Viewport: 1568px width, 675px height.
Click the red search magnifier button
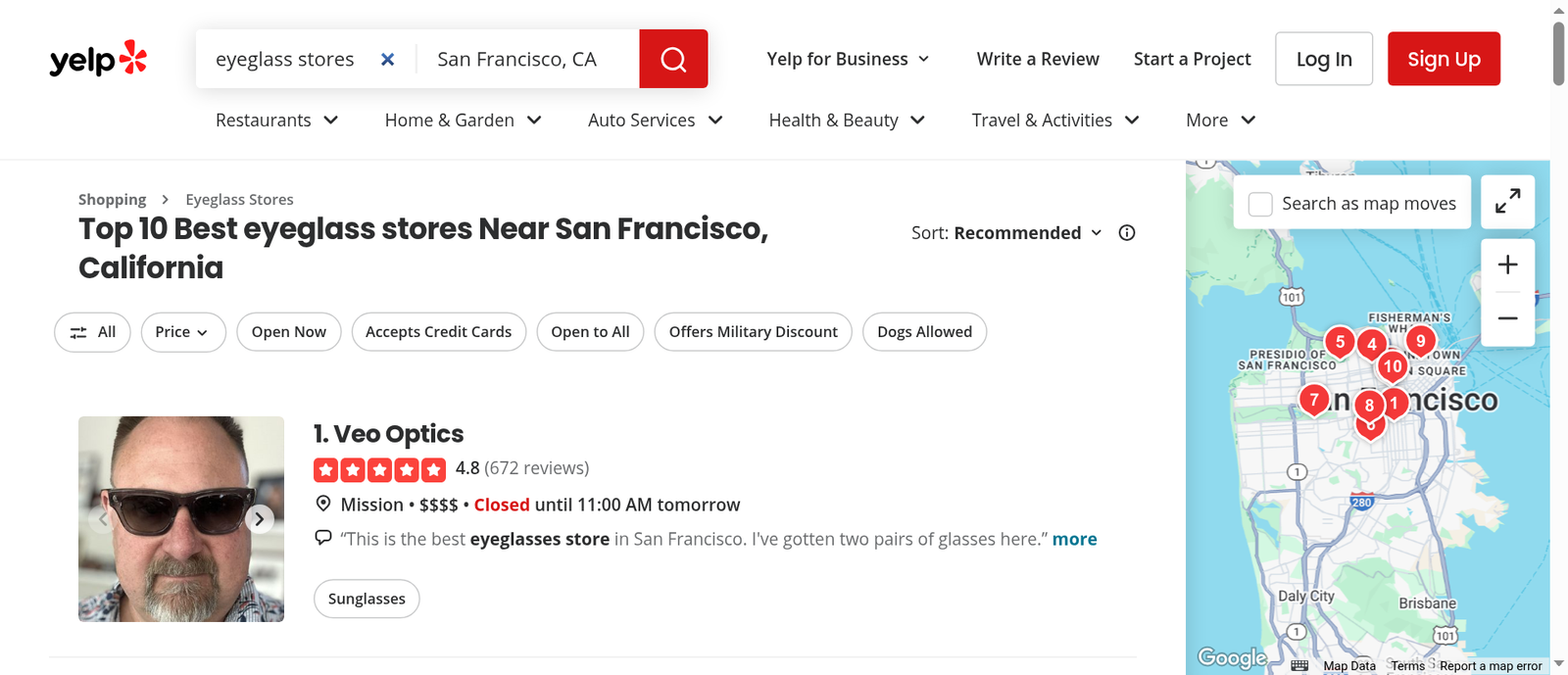(673, 59)
